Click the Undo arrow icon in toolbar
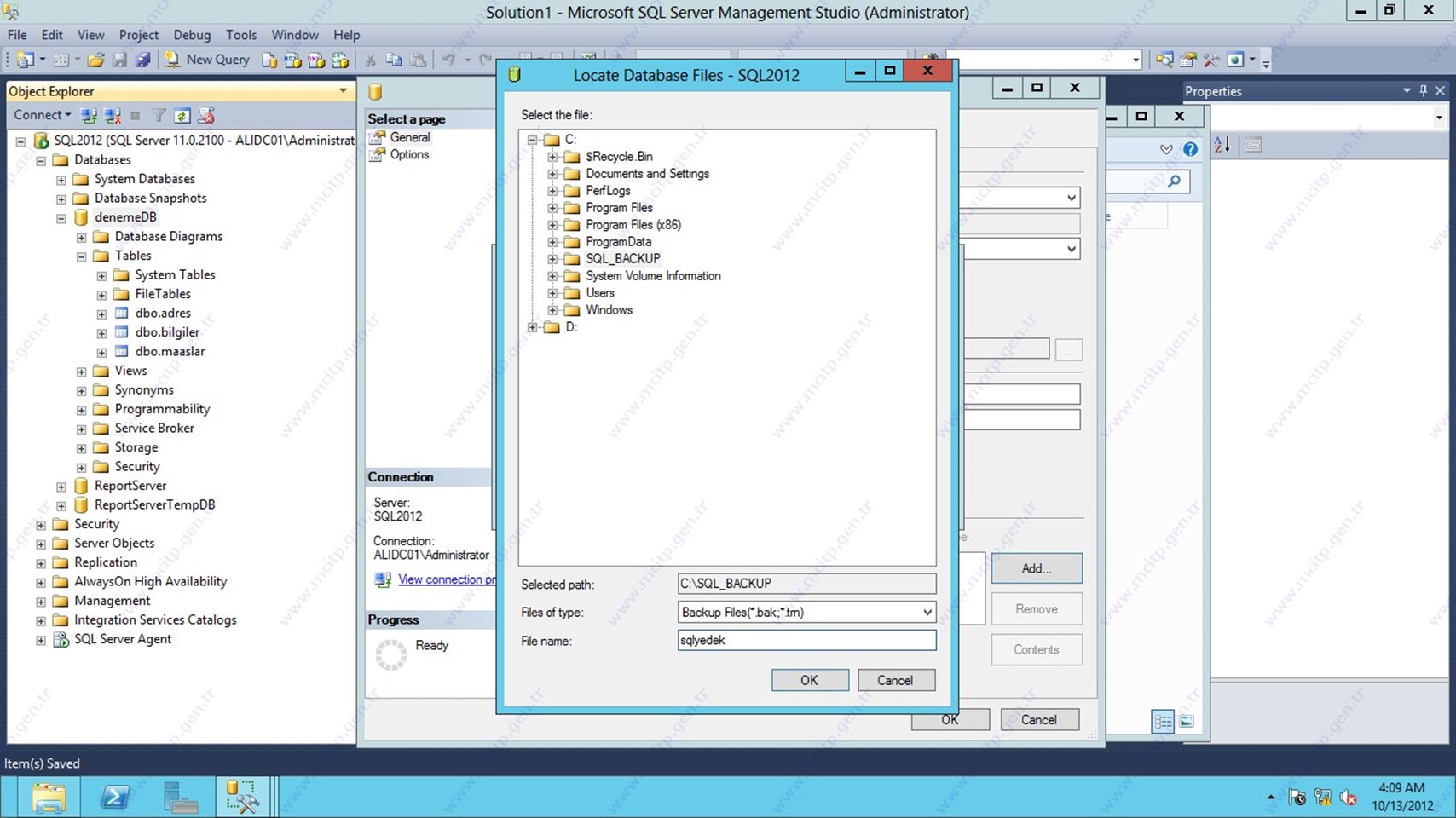The image size is (1456, 818). 448,60
